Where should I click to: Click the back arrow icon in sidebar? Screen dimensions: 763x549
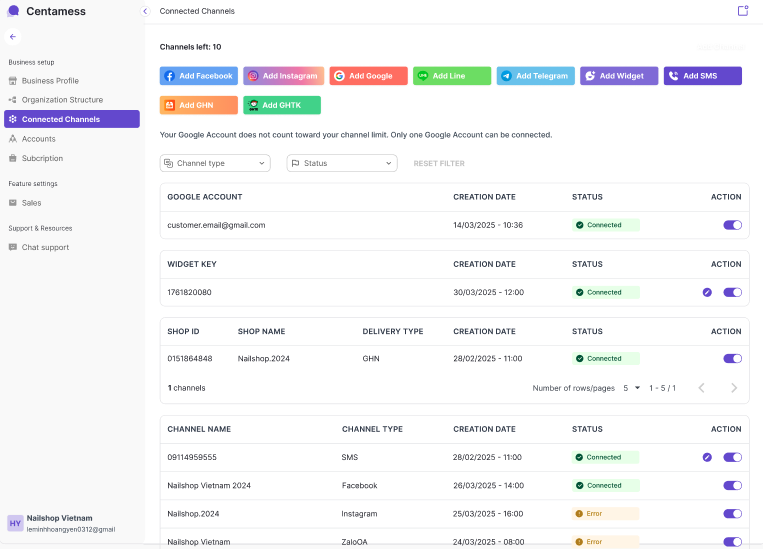pos(13,36)
